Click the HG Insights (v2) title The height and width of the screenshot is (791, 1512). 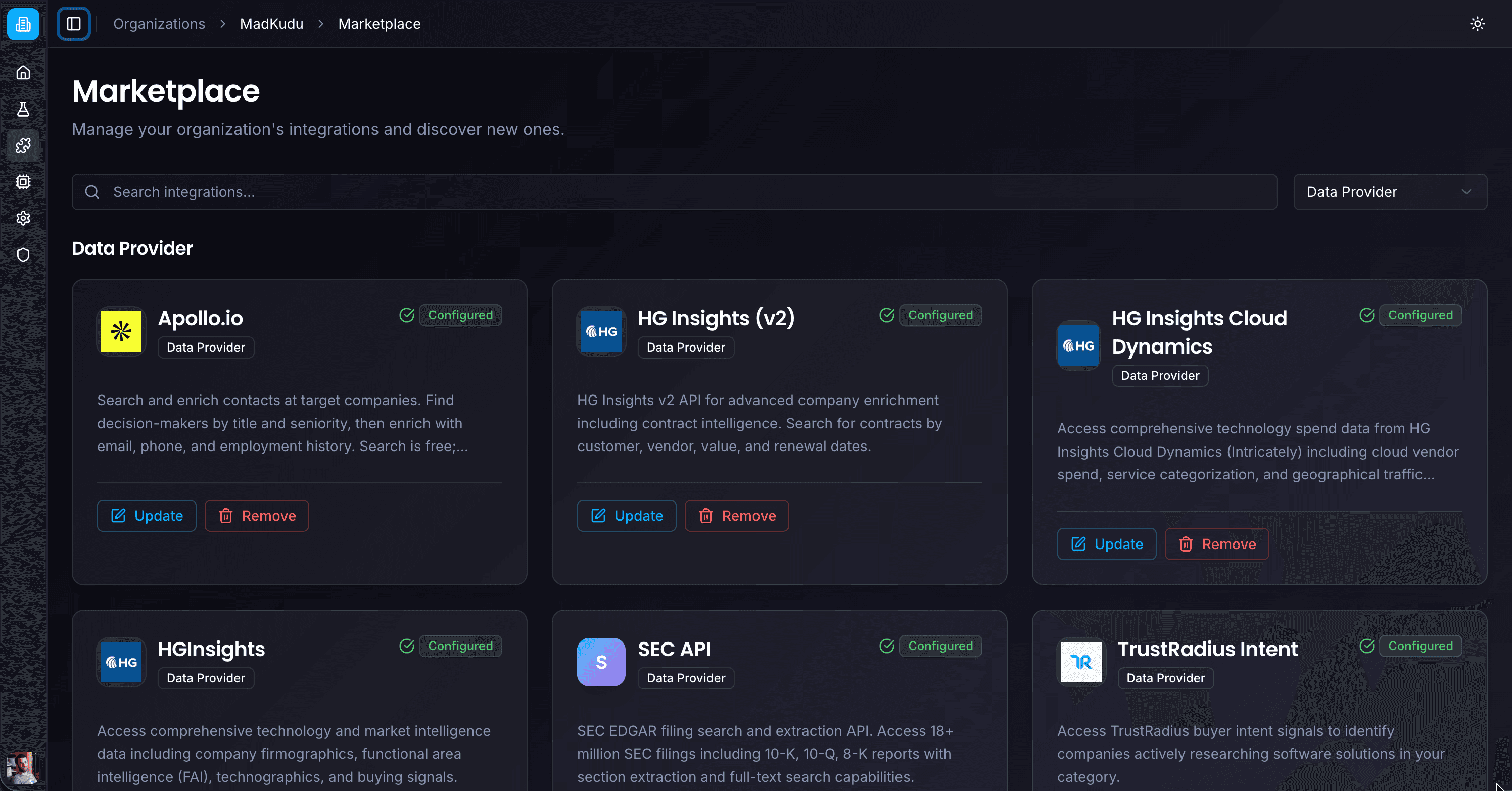(x=716, y=318)
